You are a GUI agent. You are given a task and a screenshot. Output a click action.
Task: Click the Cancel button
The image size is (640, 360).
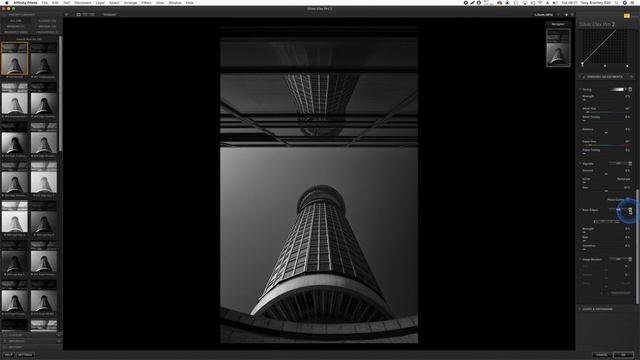click(x=602, y=355)
